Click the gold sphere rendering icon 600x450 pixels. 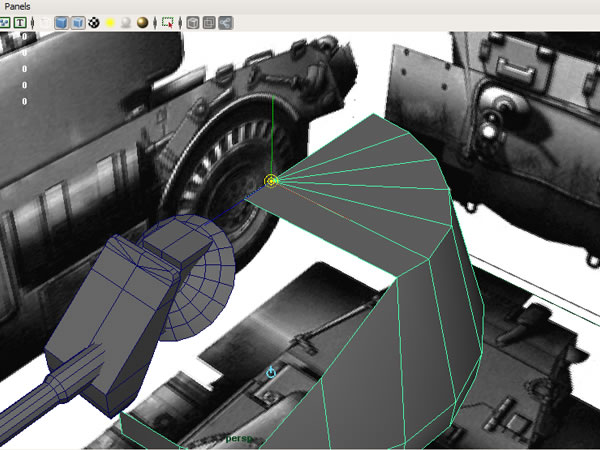[142, 22]
